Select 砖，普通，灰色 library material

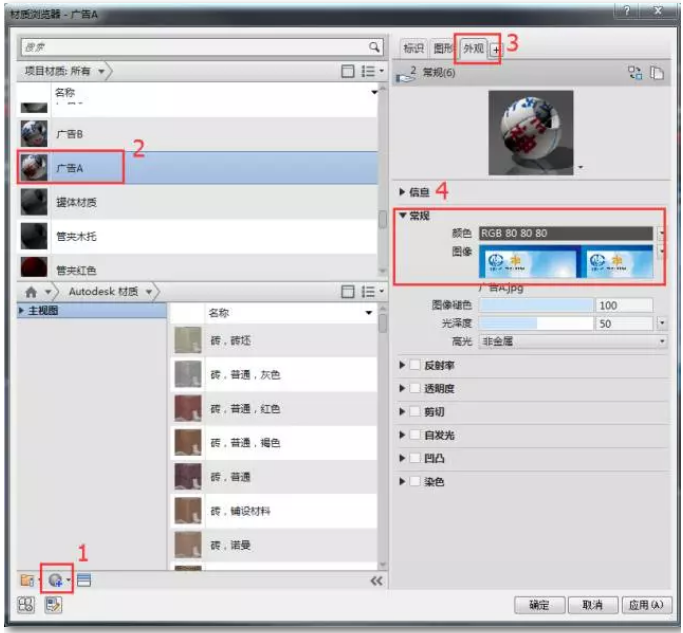pyautogui.click(x=274, y=374)
